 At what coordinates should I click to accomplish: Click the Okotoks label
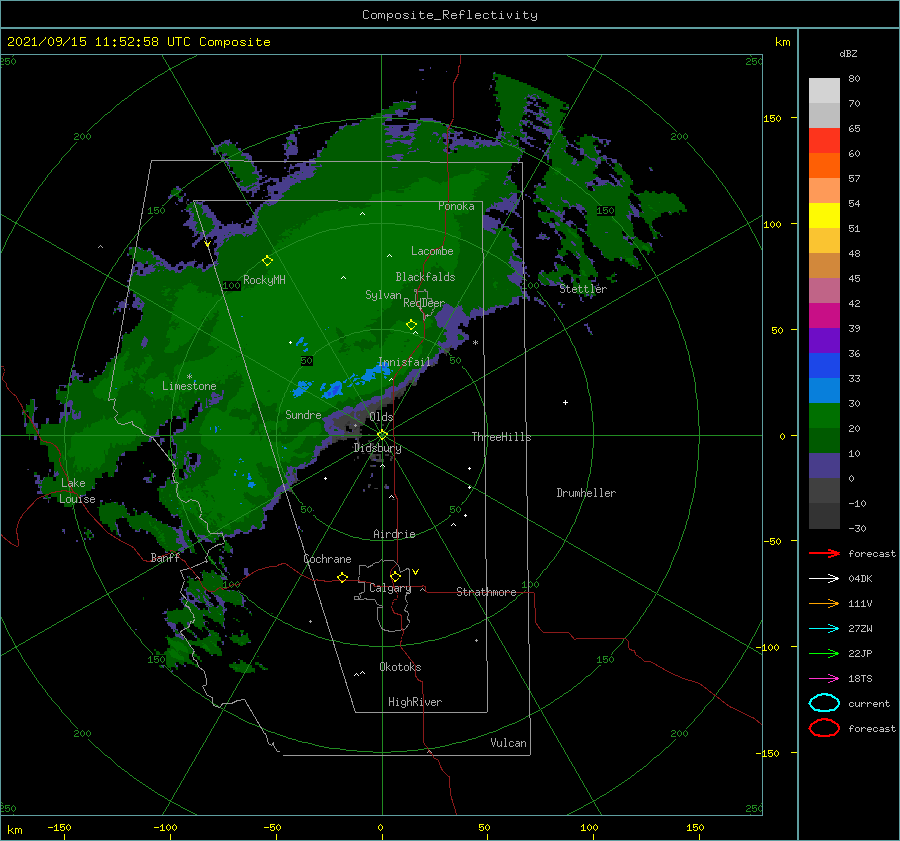[400, 667]
